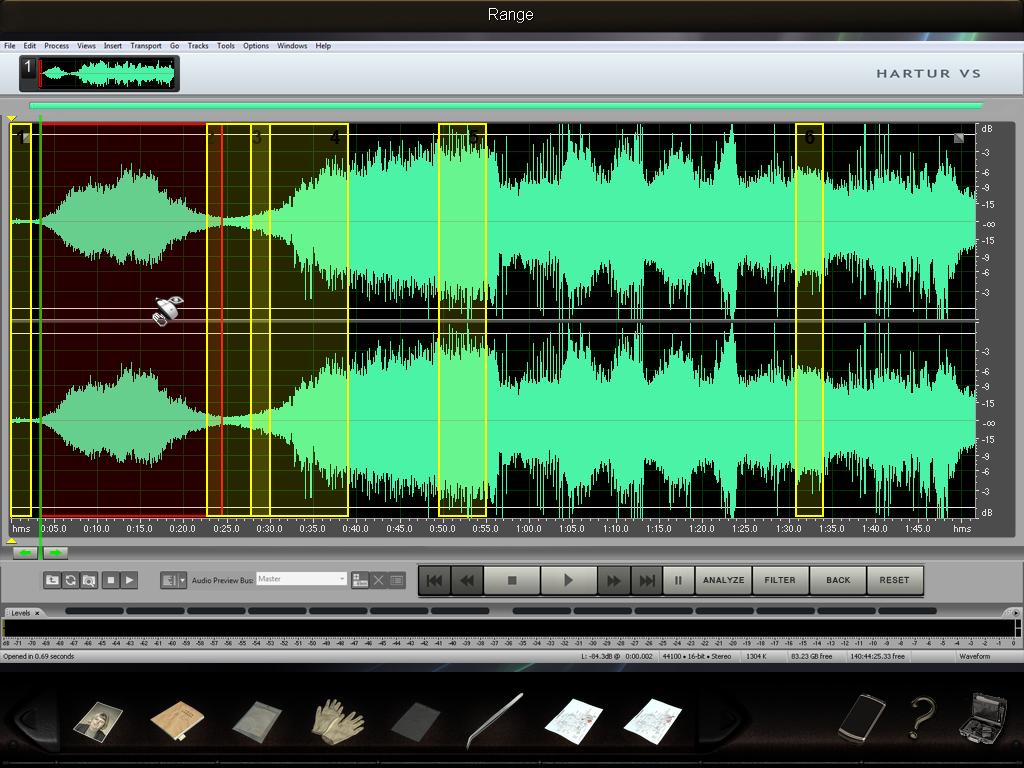Image resolution: width=1024 pixels, height=768 pixels.
Task: Open the Go menu
Action: tap(174, 46)
